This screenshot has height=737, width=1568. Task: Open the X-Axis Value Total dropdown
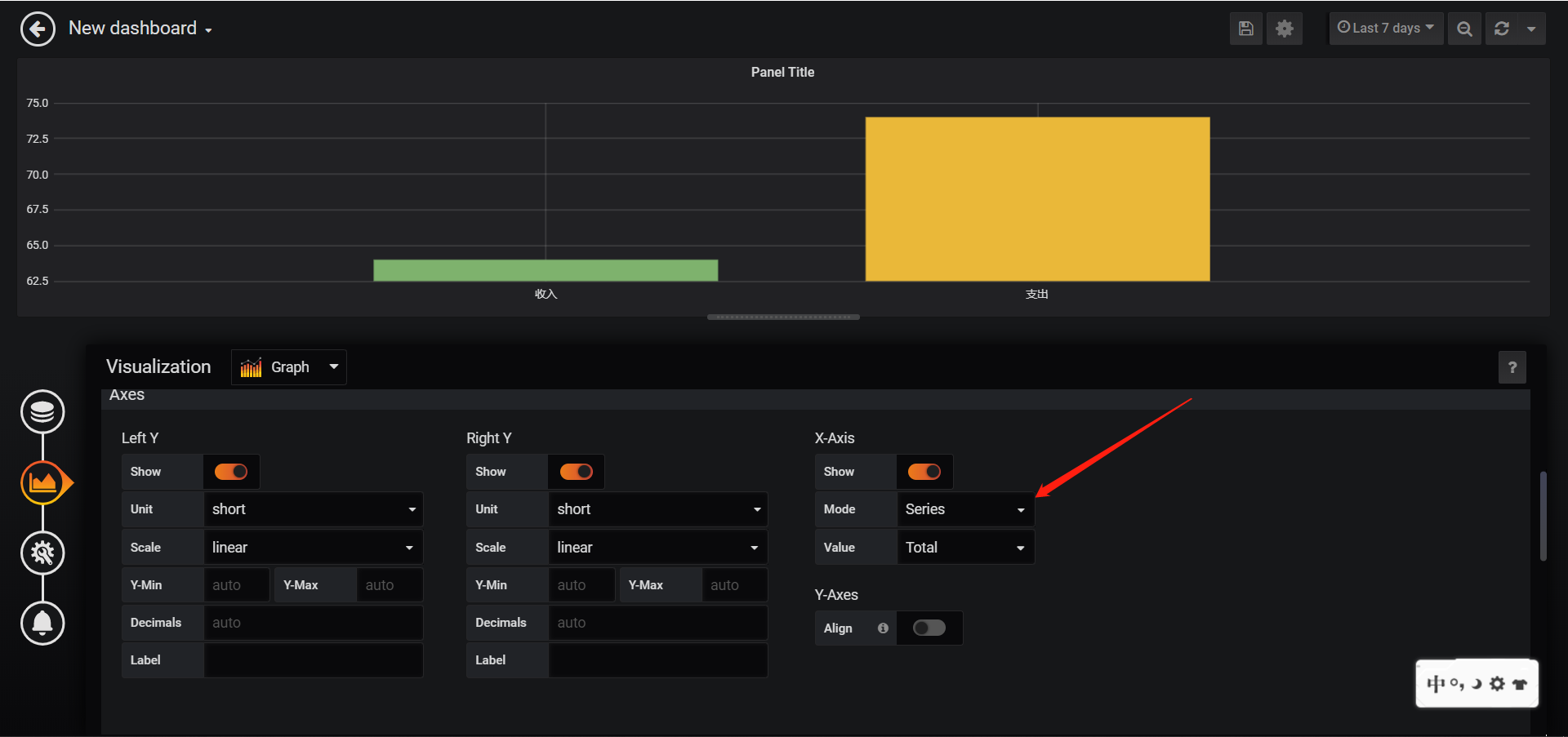[965, 548]
